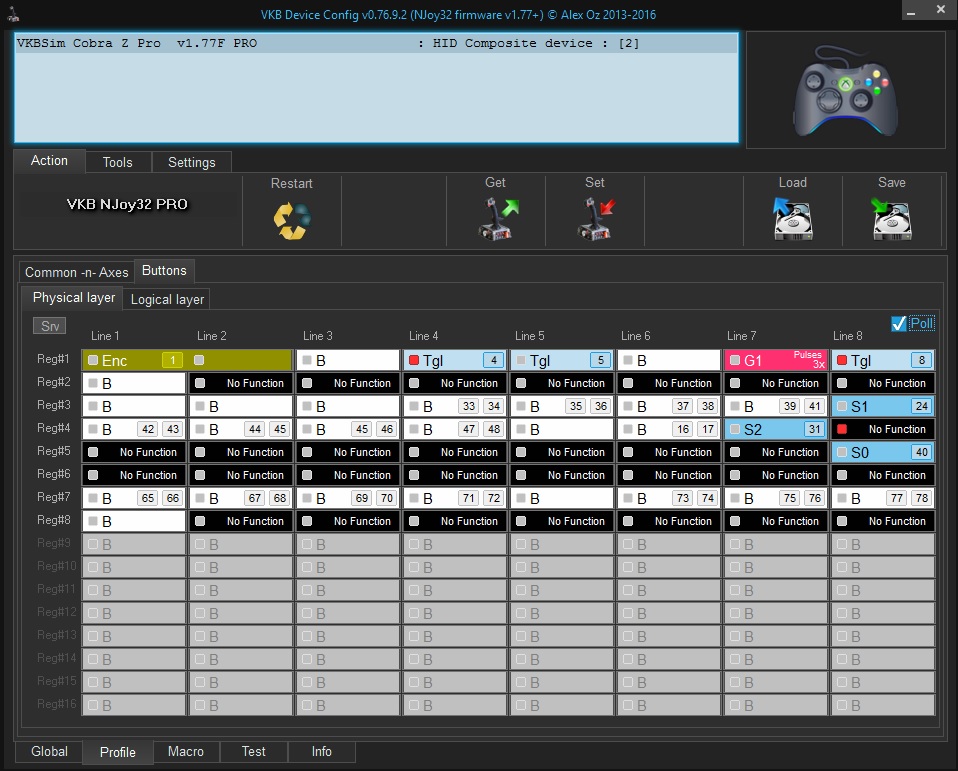Click indicator square on Reg#3 Line 8 S1
The height and width of the screenshot is (771, 958).
pos(842,406)
